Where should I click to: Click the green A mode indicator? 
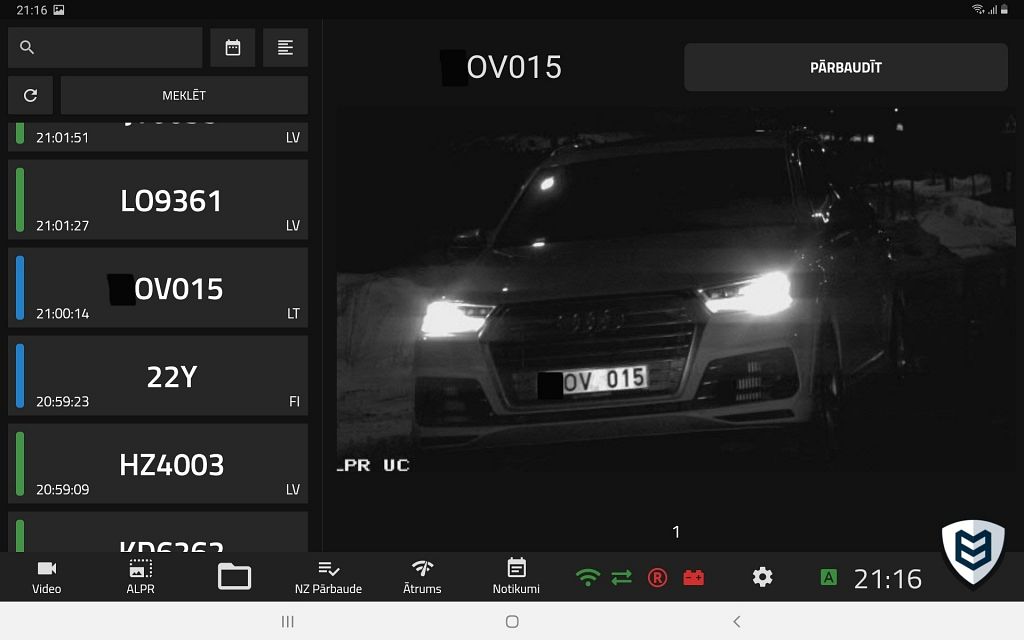click(828, 577)
